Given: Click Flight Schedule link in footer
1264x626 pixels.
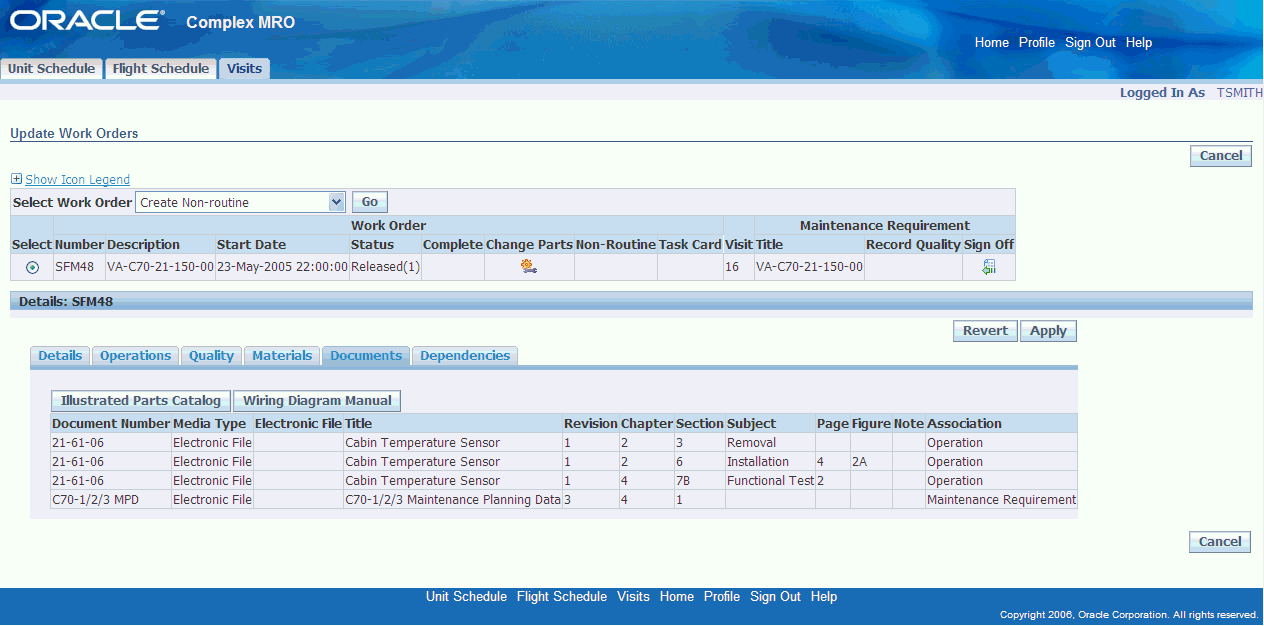Looking at the screenshot, I should click(x=562, y=596).
